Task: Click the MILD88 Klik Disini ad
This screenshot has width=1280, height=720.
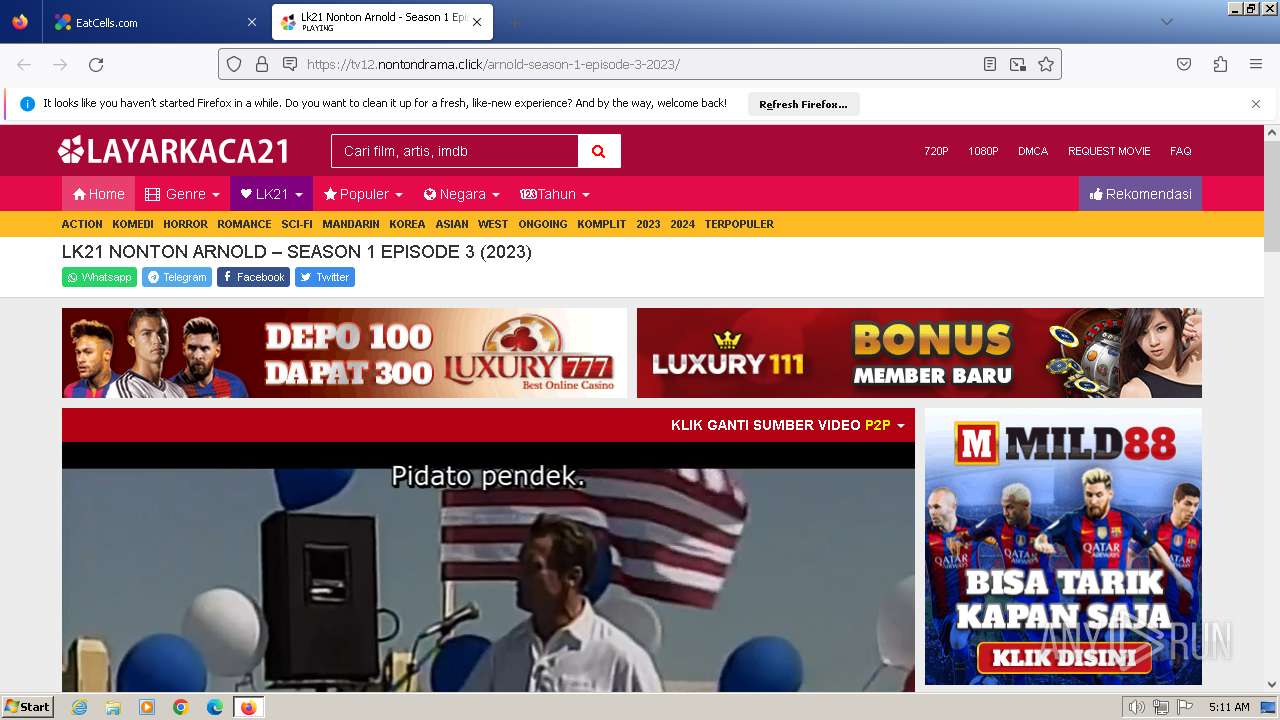Action: coord(1063,546)
